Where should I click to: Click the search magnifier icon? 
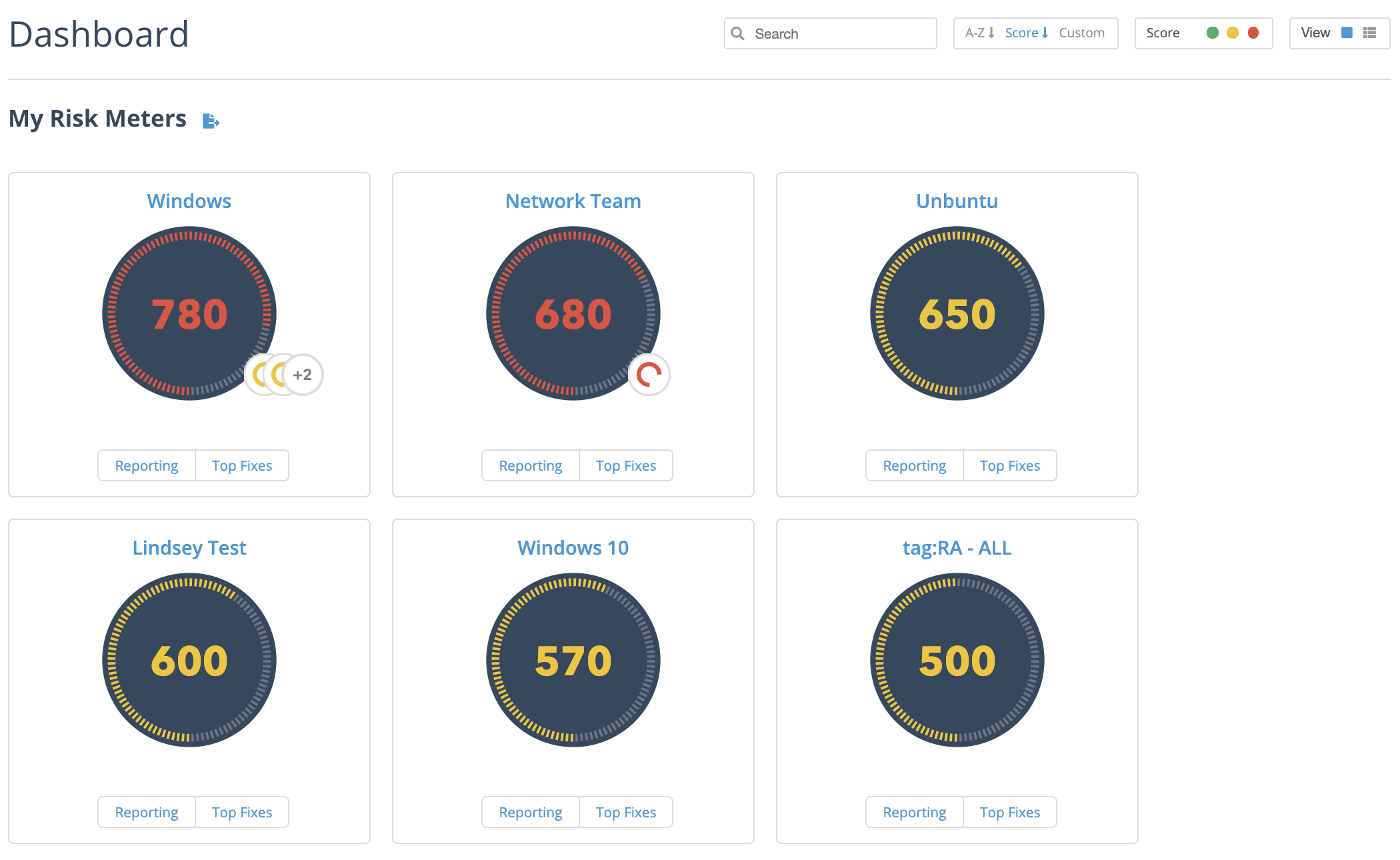pos(737,33)
